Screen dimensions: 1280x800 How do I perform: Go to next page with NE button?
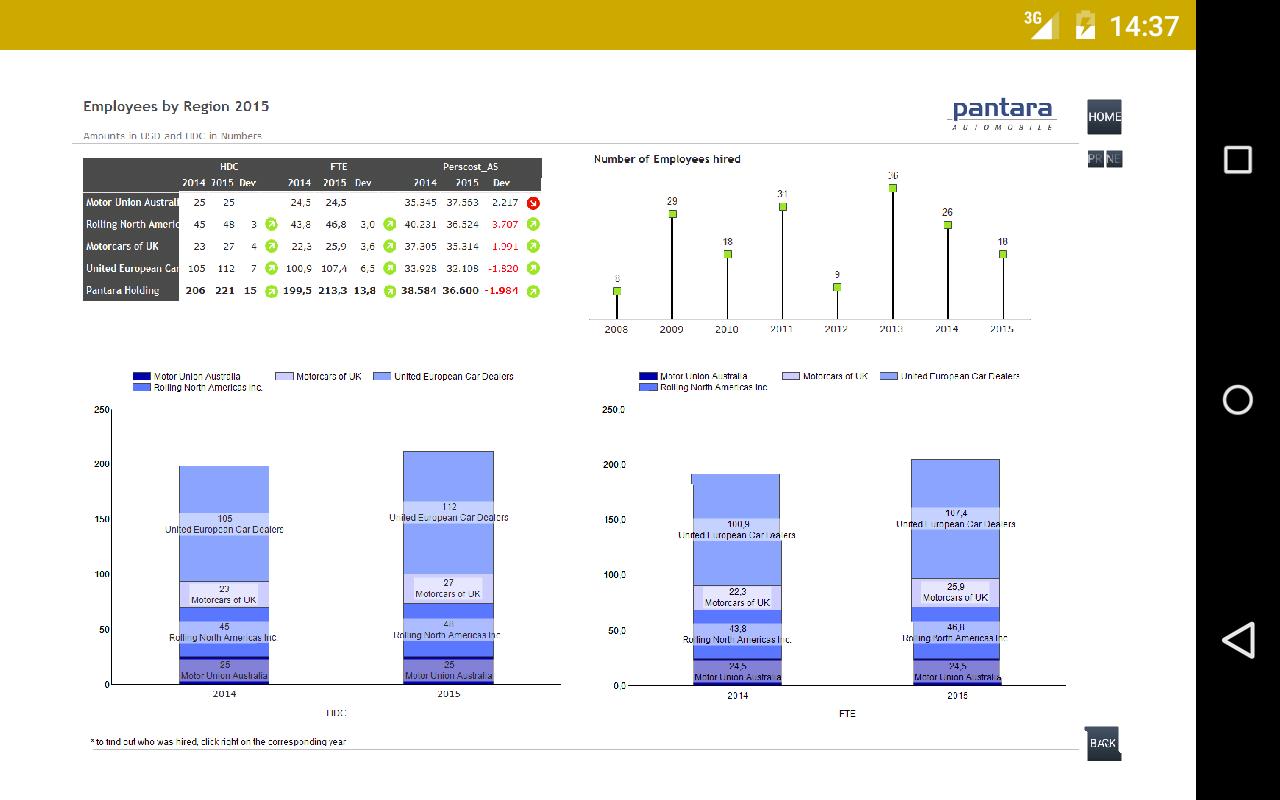1114,159
